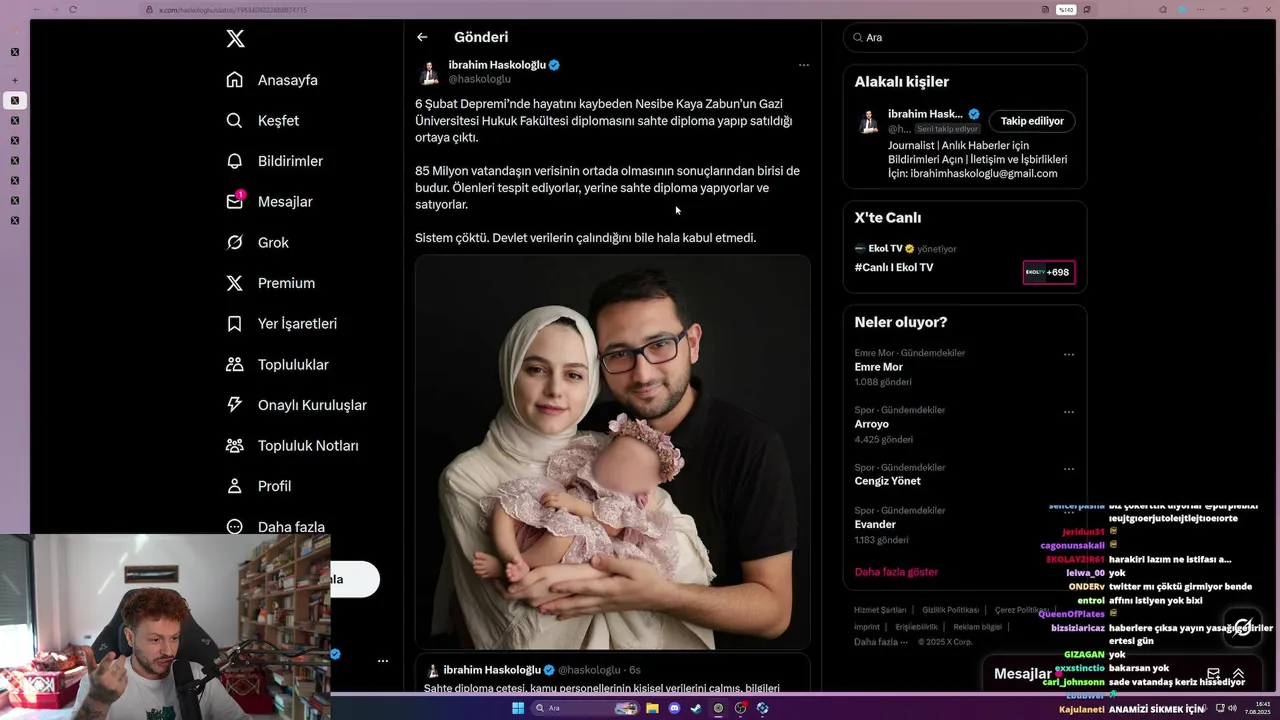Open the Emre Mor trending topic
The image size is (1280, 720).
878,367
